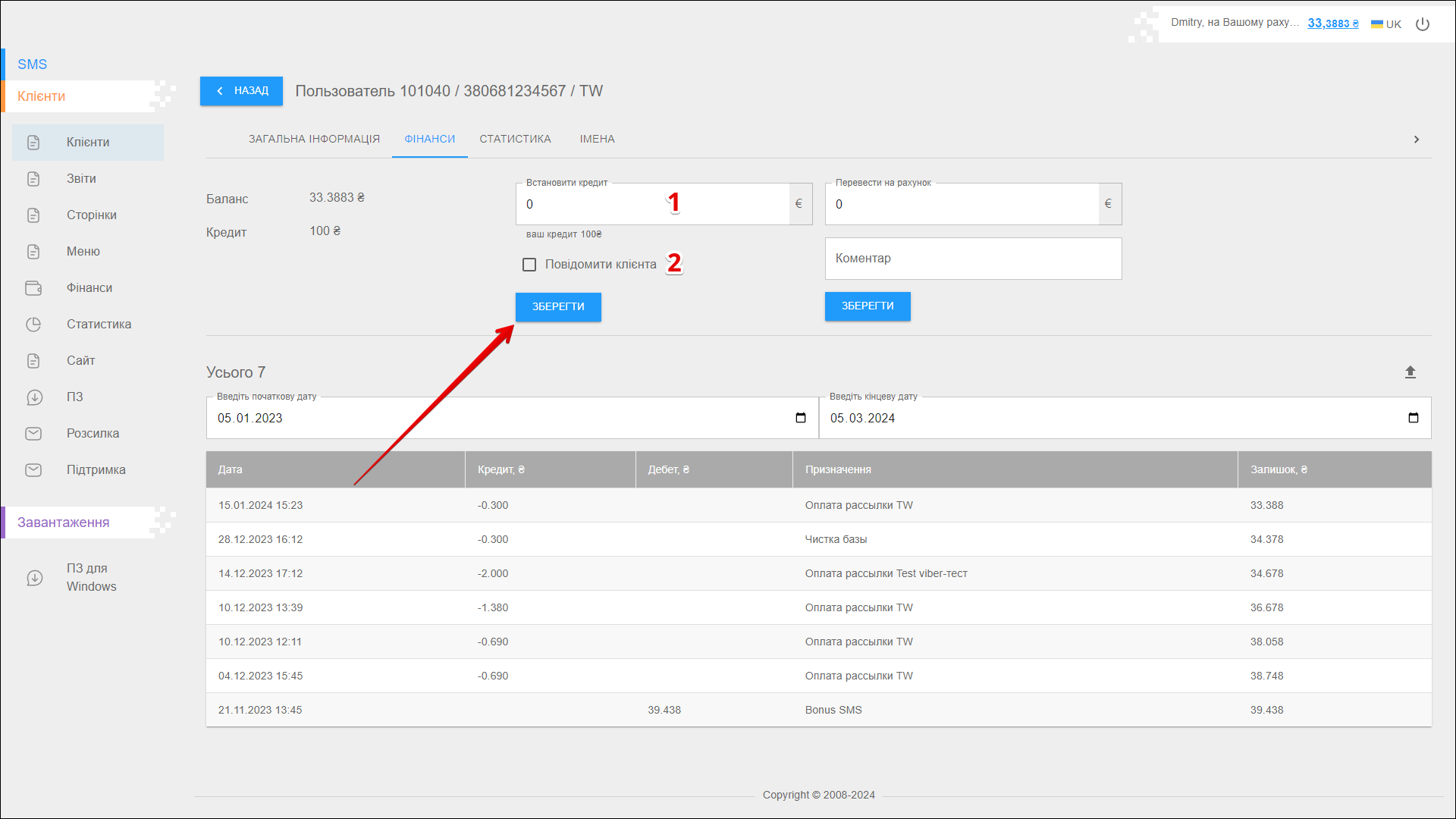Screen dimensions: 1456x819
Task: Toggle the Повідомити клієнта checkbox
Action: (x=529, y=265)
